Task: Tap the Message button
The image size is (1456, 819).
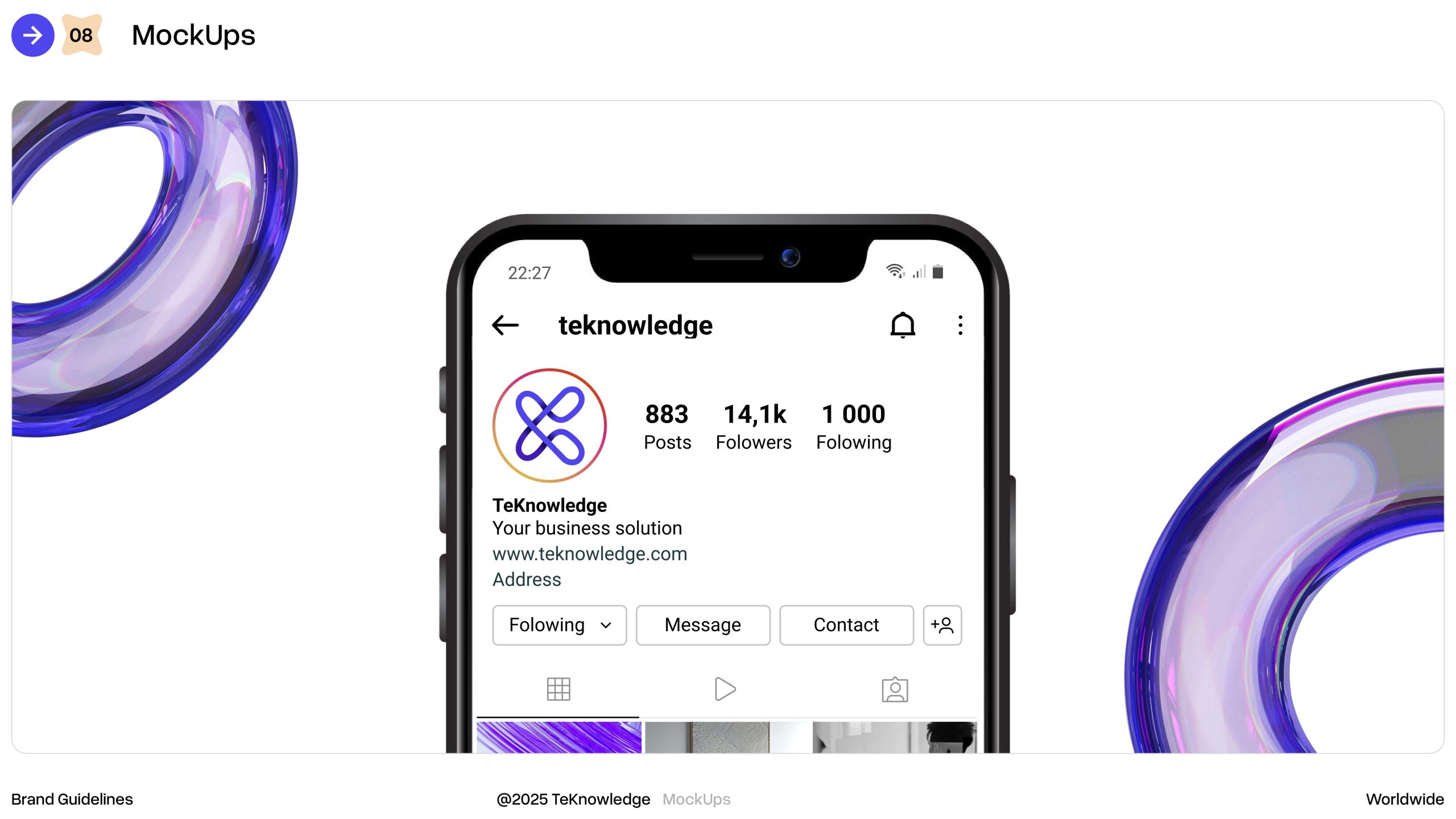Action: 703,625
